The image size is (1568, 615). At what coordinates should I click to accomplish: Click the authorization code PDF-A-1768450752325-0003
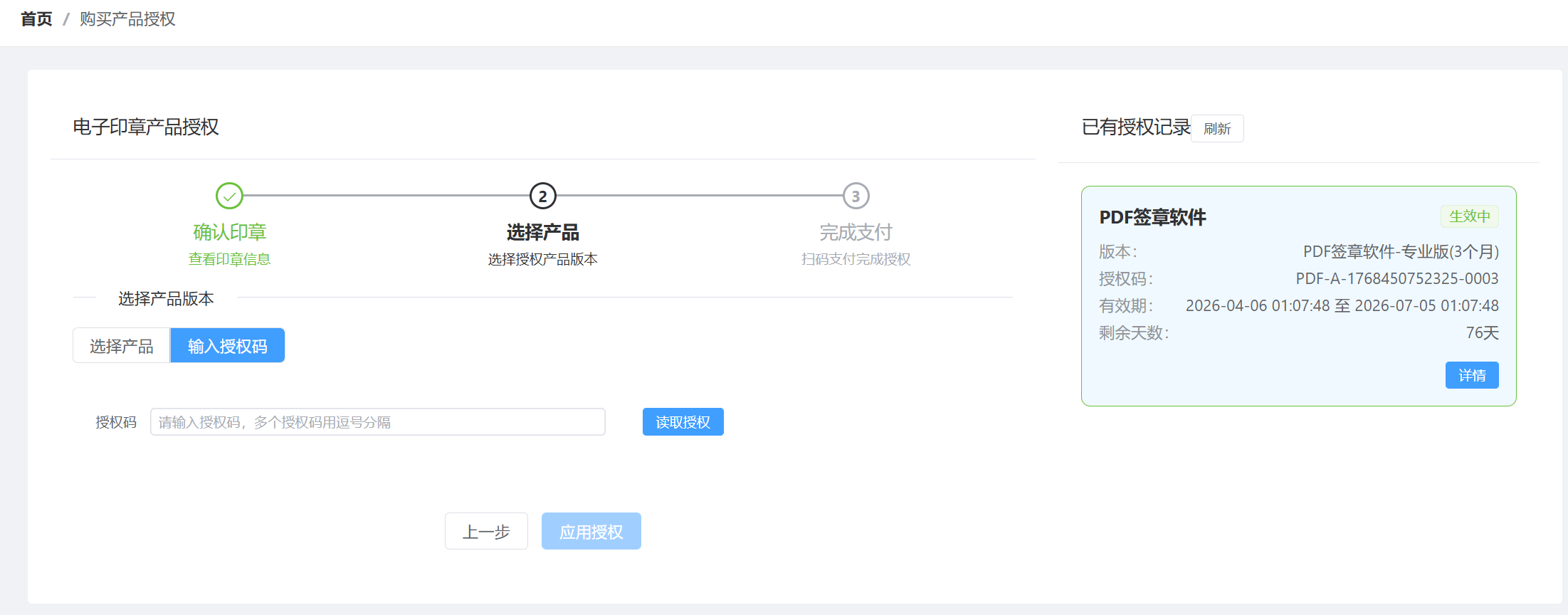1396,279
